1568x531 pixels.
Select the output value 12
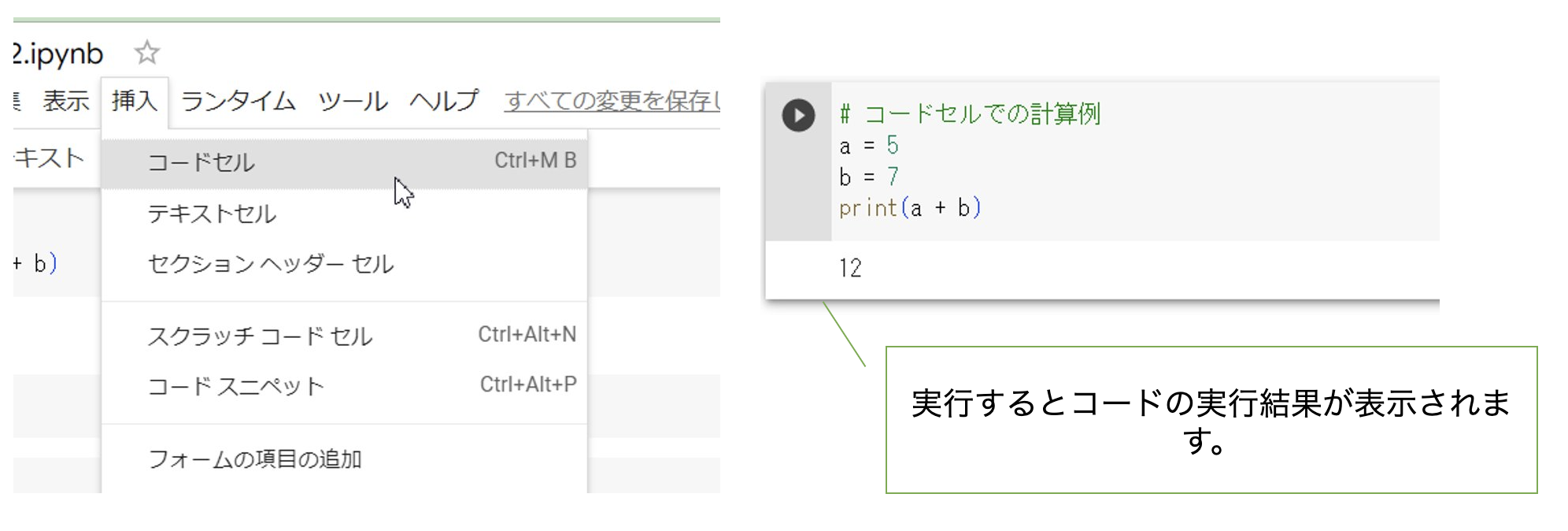pos(851,269)
